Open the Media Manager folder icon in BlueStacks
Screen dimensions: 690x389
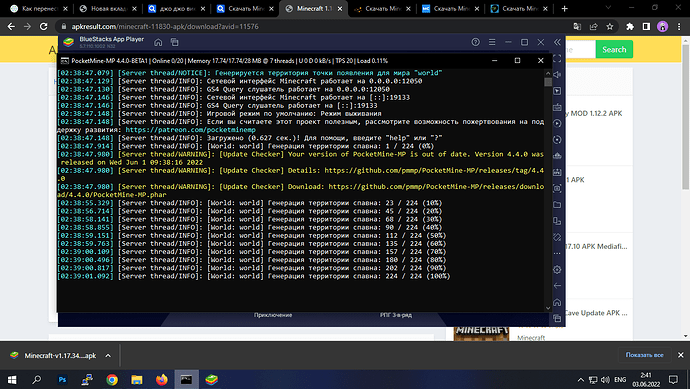point(557,205)
